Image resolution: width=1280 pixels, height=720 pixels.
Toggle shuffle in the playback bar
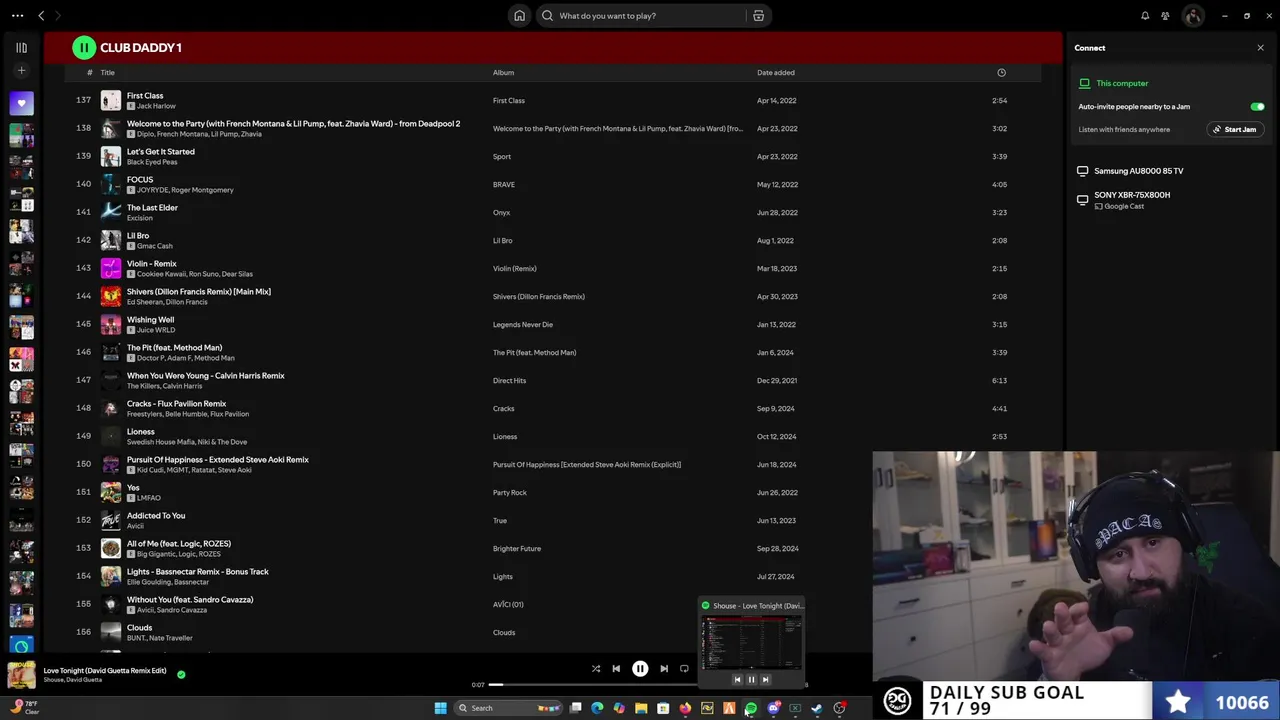[x=596, y=669]
